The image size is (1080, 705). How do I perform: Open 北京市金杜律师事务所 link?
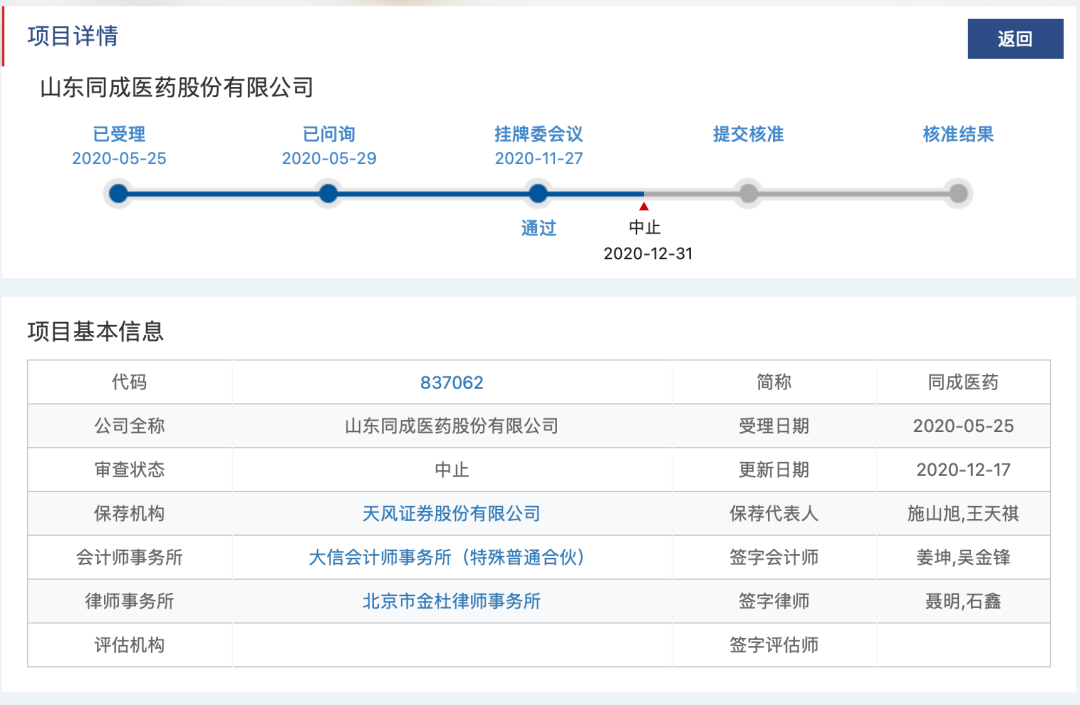tap(452, 602)
